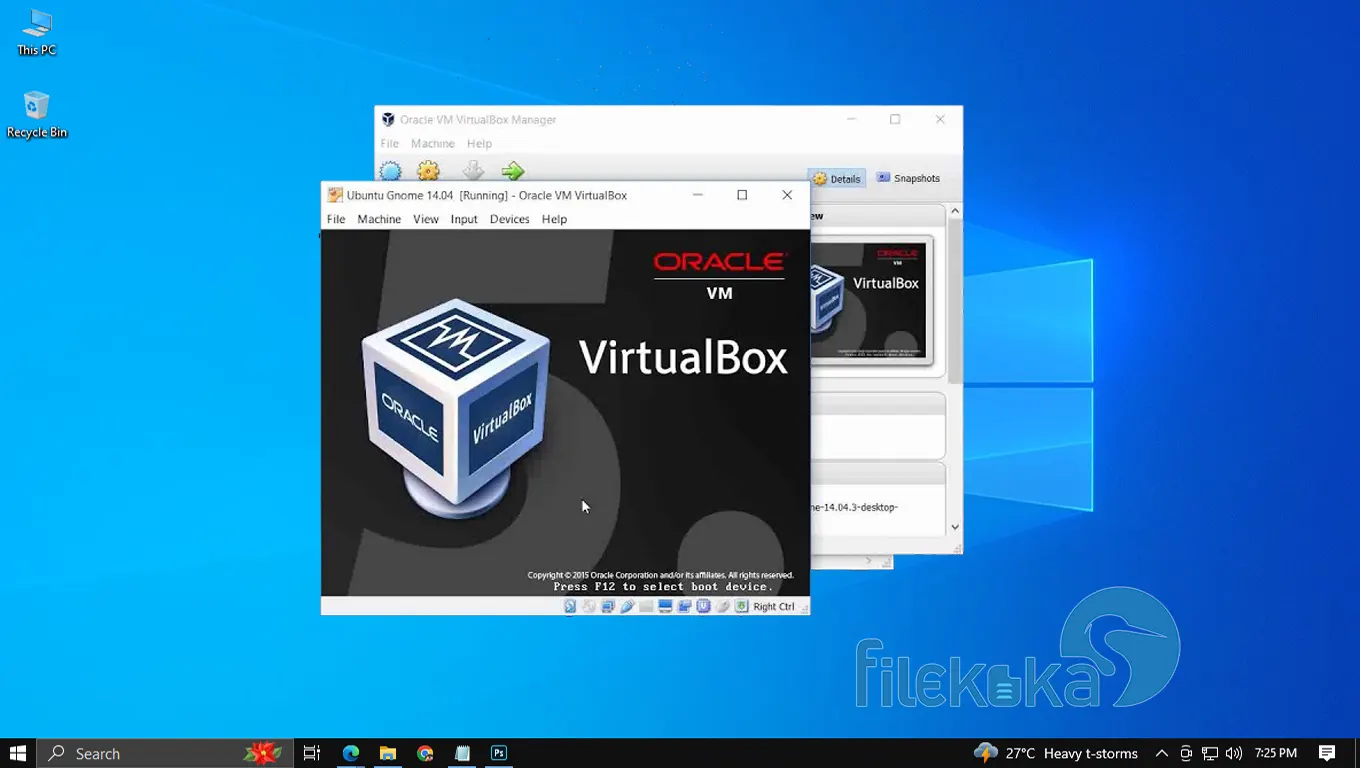
Task: Click the grayed shared folders indicator in VM status bar
Action: (646, 606)
